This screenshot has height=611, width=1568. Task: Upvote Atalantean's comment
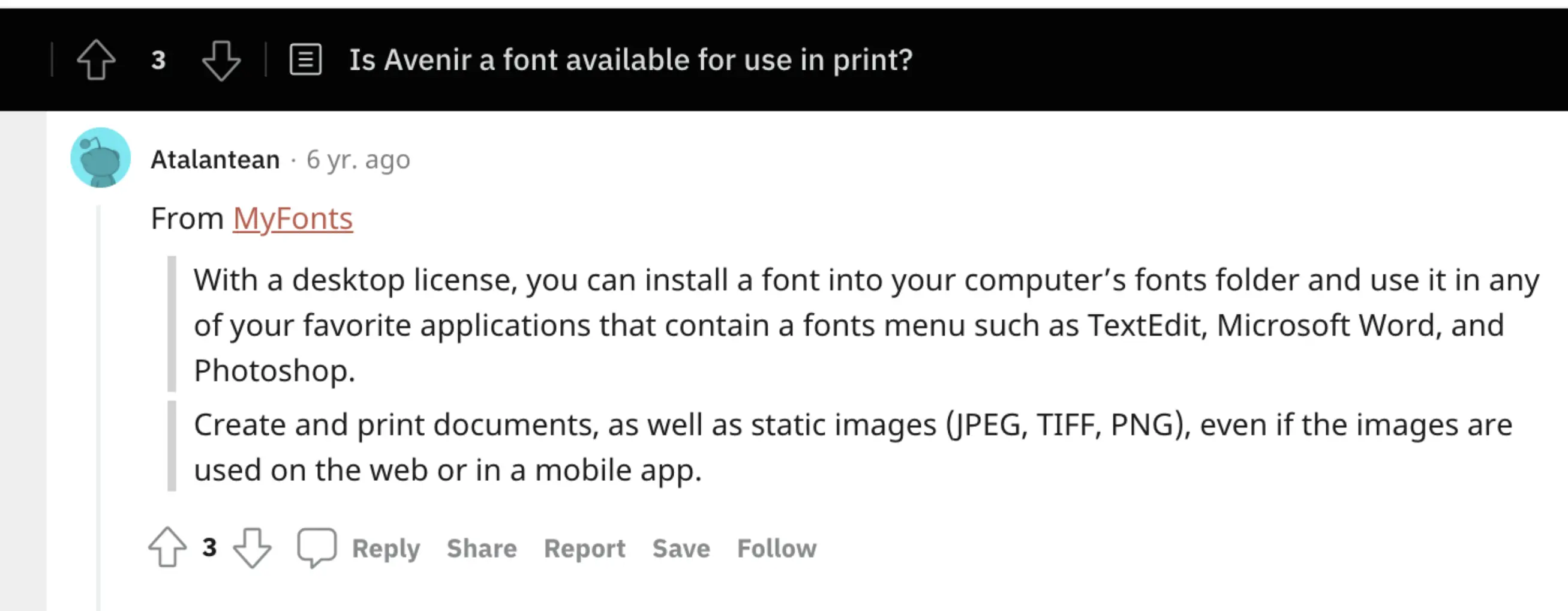(167, 547)
